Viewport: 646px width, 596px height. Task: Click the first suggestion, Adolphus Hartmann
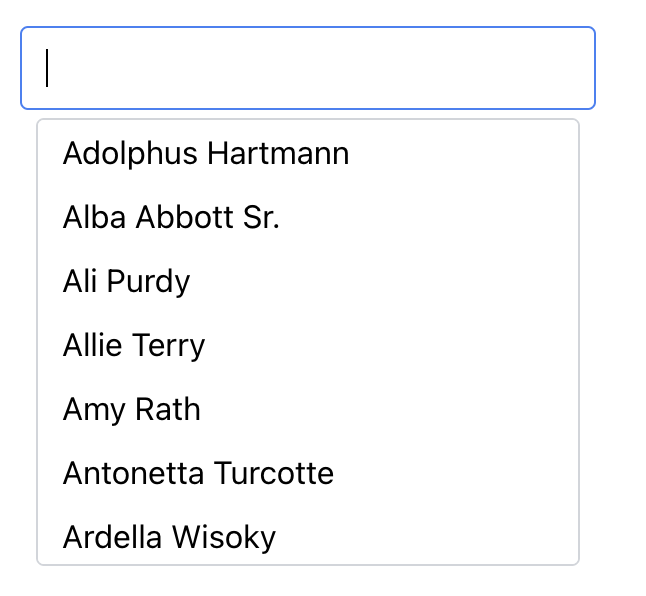pyautogui.click(x=206, y=154)
